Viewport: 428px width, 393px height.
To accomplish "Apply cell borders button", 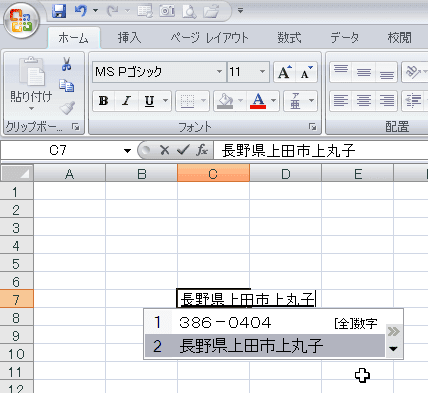I will pyautogui.click(x=187, y=100).
